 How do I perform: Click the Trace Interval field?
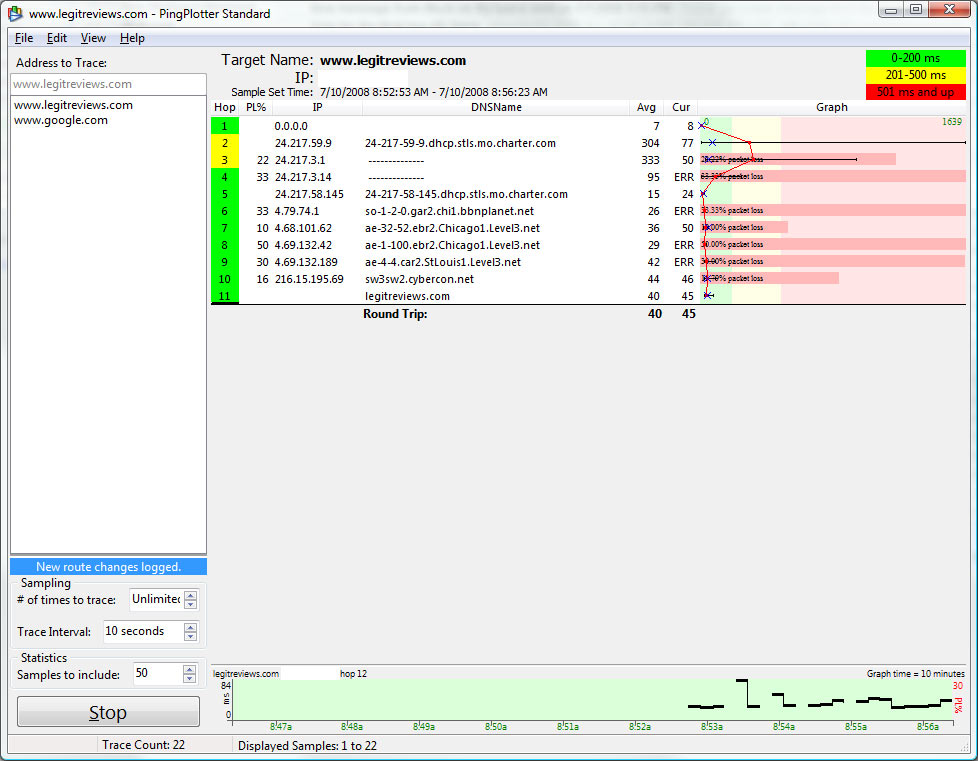click(142, 632)
